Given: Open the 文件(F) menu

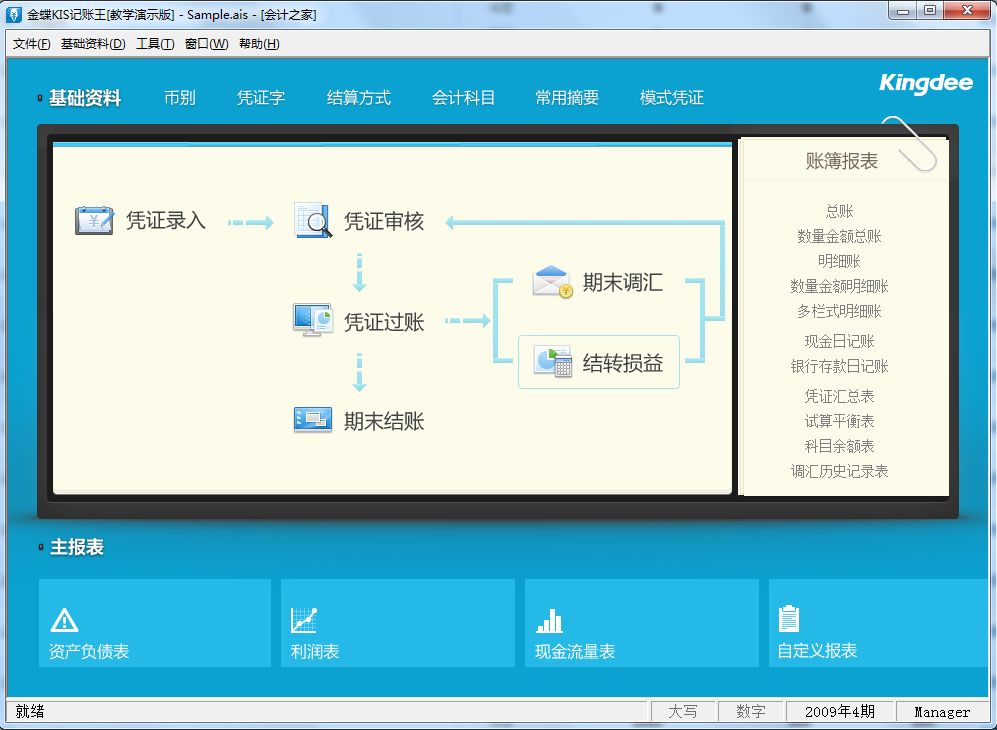Looking at the screenshot, I should [32, 44].
